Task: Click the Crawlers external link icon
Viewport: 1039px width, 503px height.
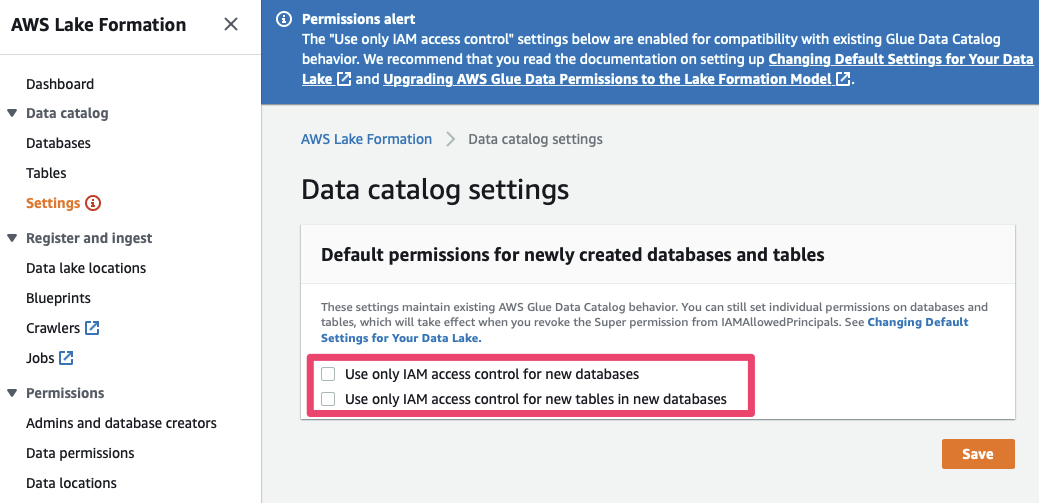Action: tap(92, 328)
